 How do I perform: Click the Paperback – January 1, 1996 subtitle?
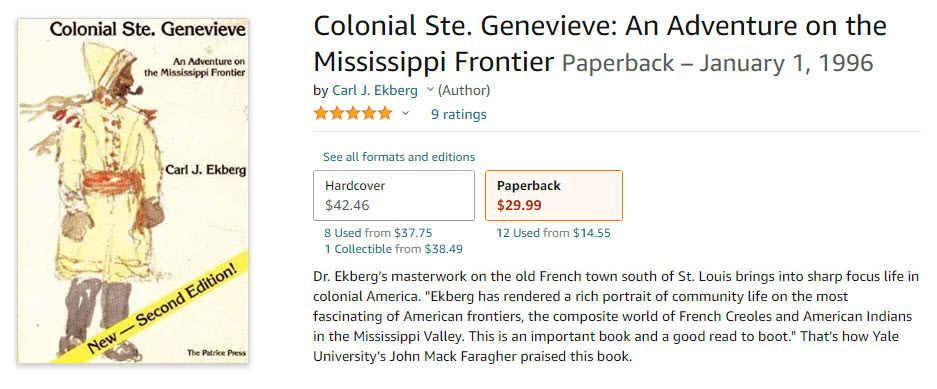718,62
